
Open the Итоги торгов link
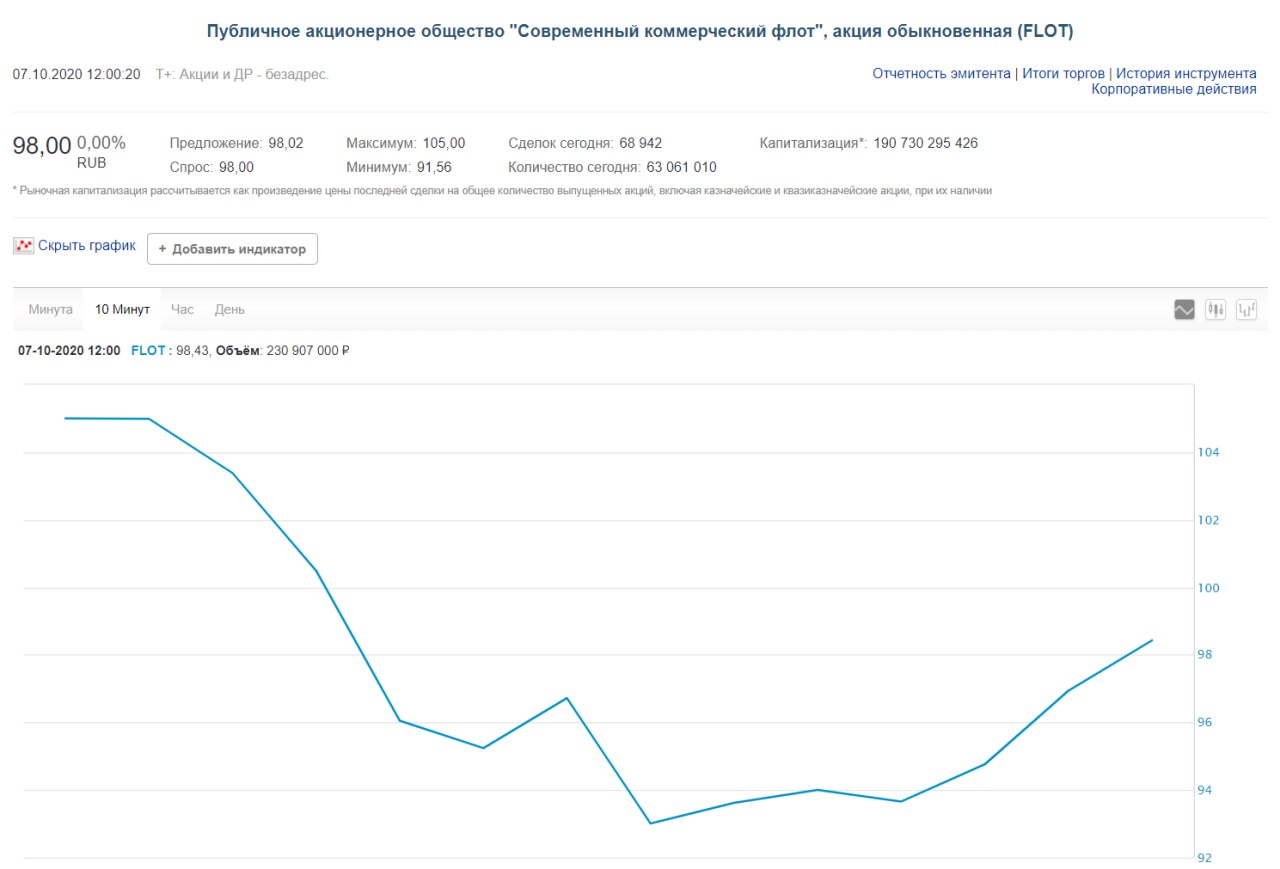(1063, 74)
